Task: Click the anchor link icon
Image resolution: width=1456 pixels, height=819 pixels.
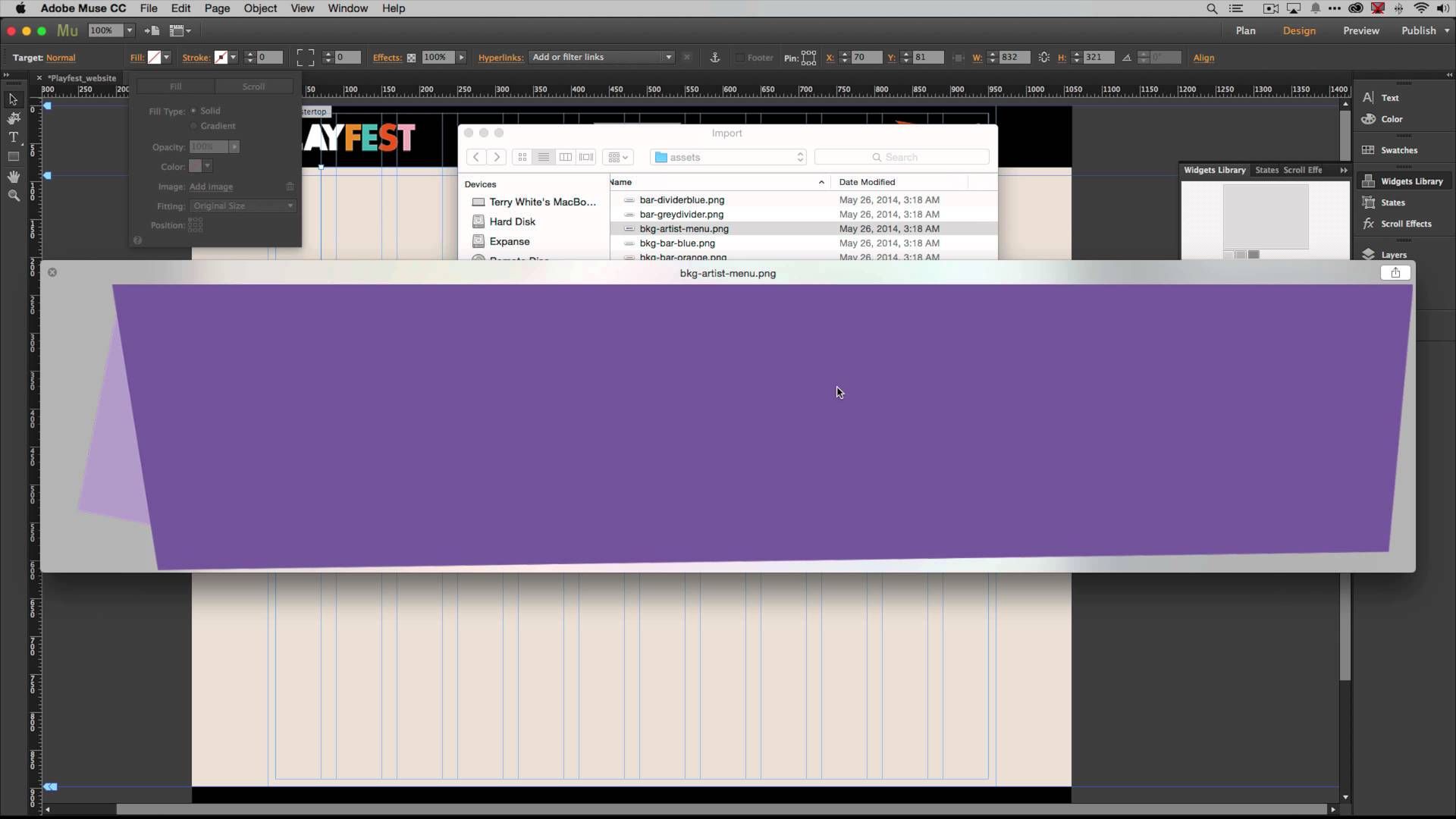Action: (x=714, y=58)
